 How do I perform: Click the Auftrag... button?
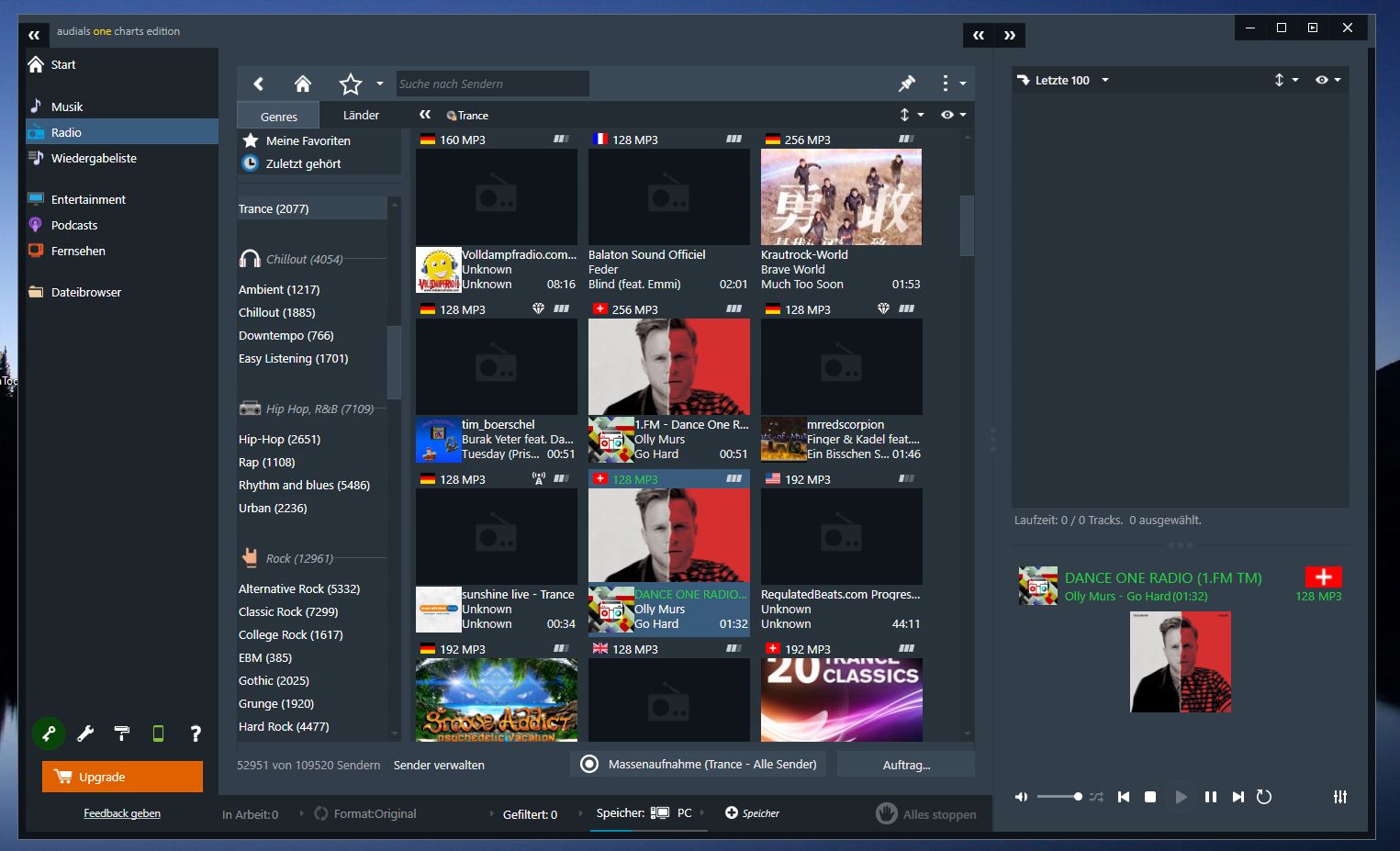[x=906, y=765]
